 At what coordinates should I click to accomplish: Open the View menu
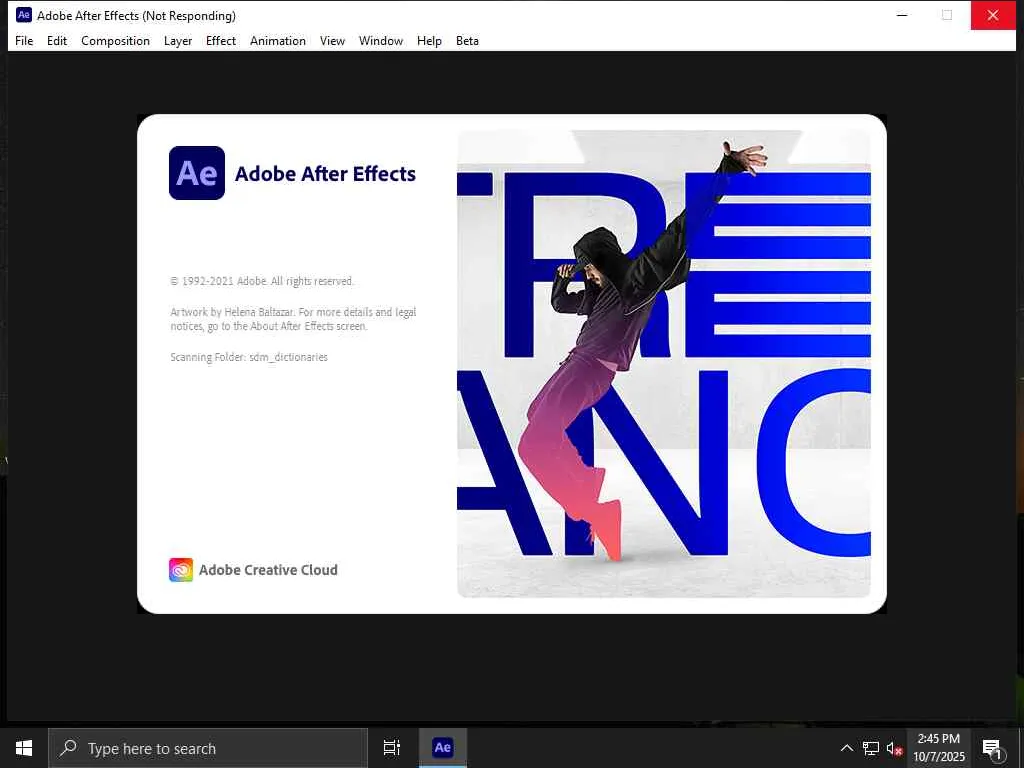[x=332, y=40]
